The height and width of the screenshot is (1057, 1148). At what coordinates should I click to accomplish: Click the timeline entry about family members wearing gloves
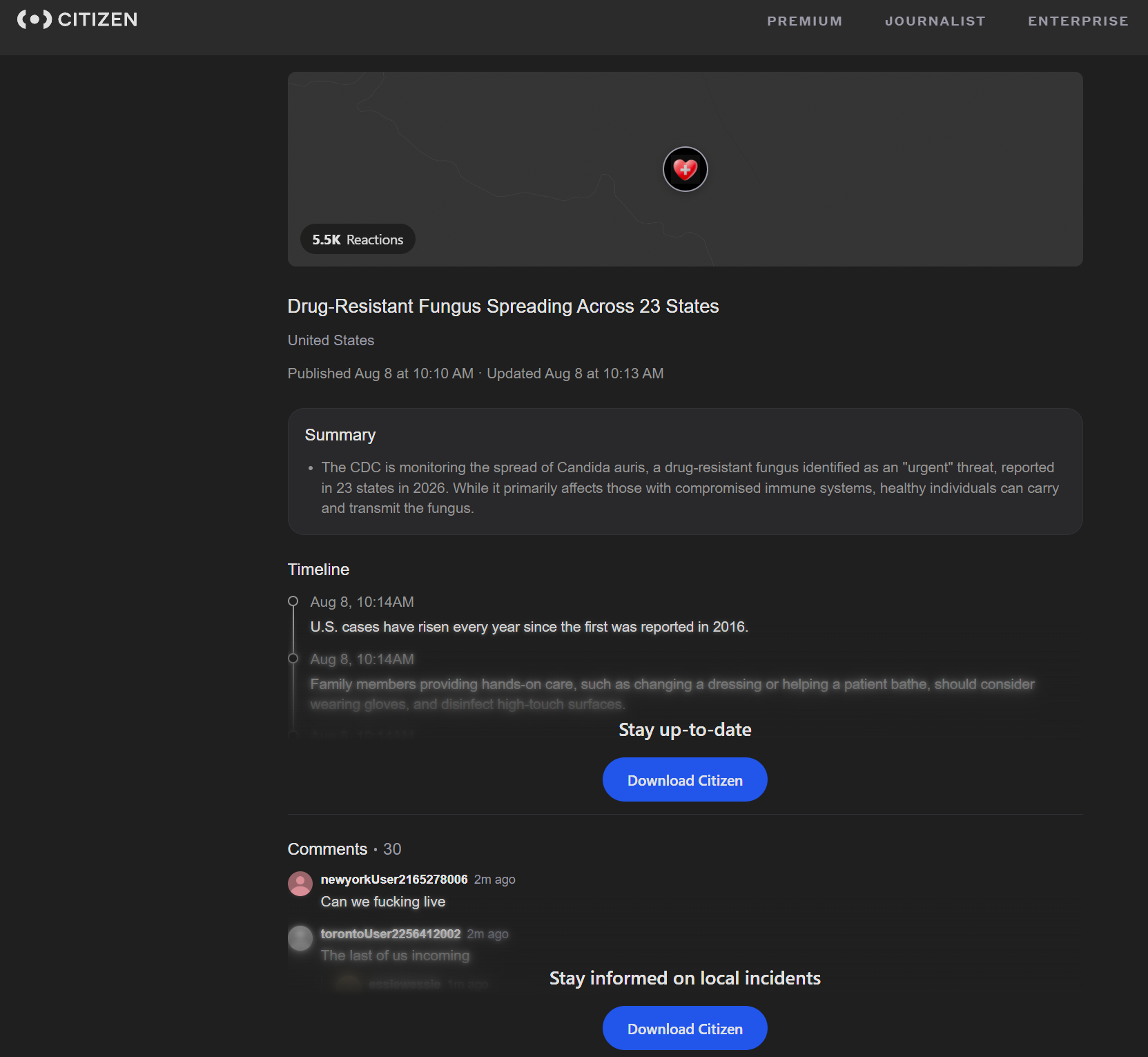click(672, 694)
